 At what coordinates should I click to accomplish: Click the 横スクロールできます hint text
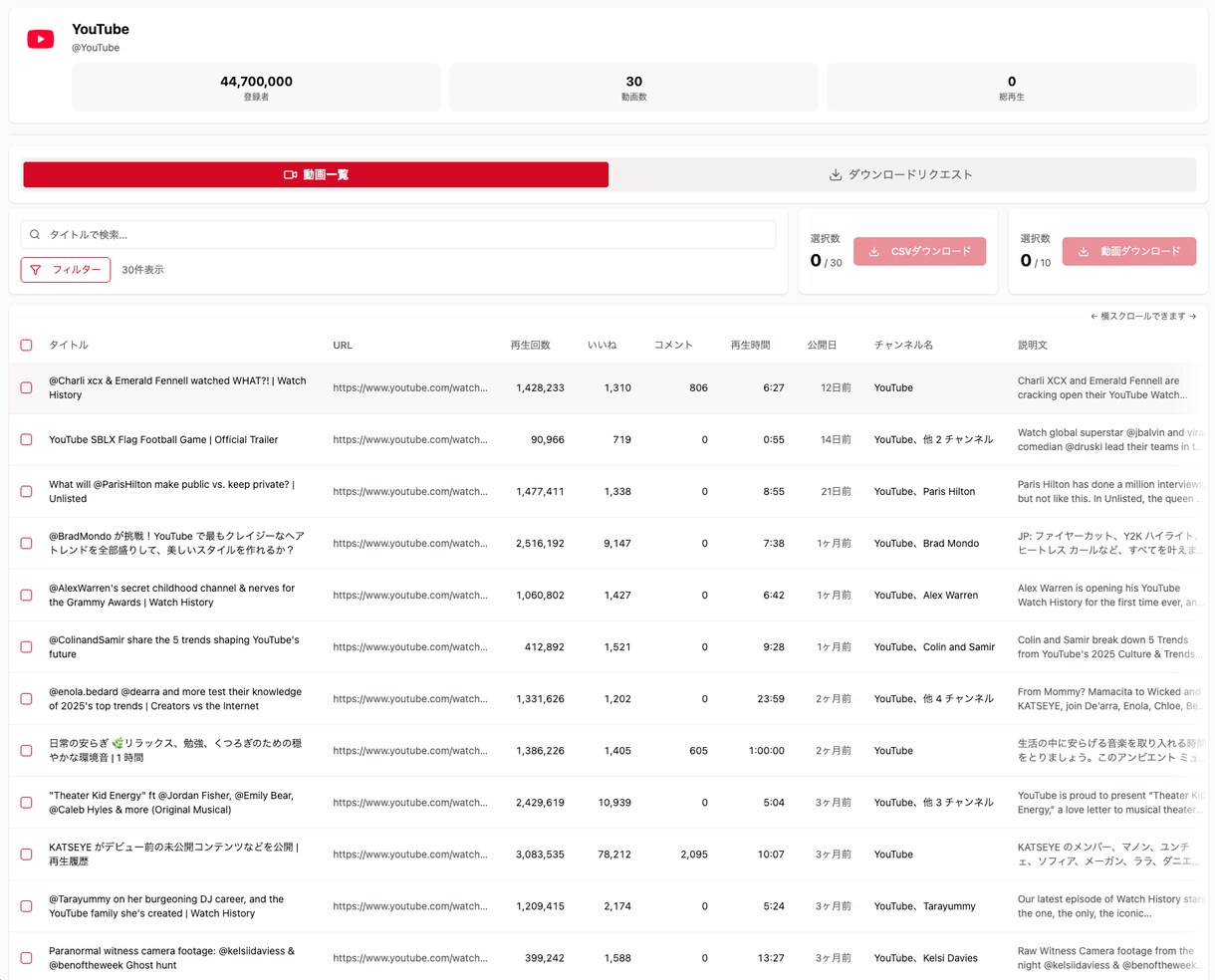point(1143,317)
